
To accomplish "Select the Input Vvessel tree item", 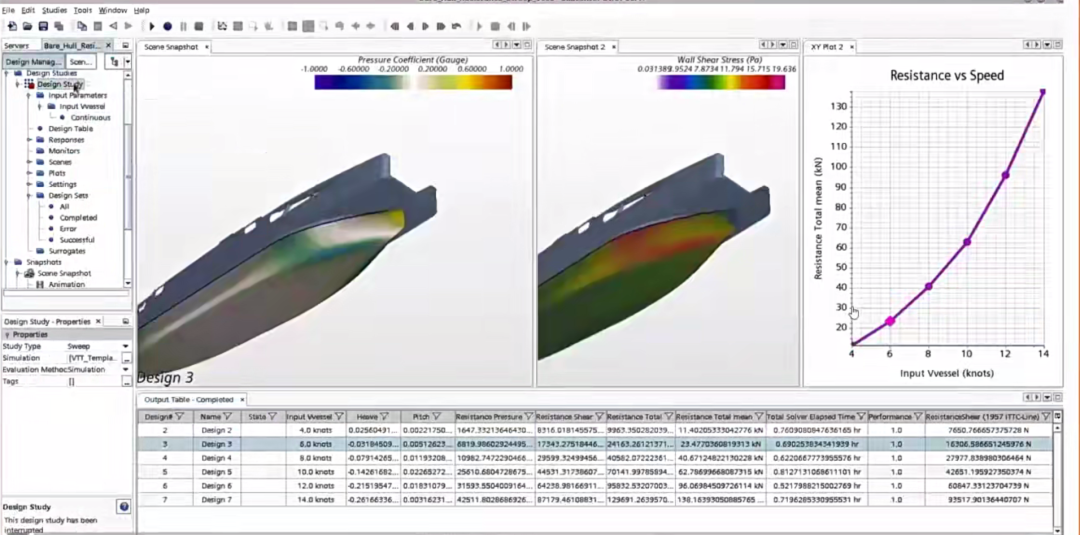I will point(82,107).
